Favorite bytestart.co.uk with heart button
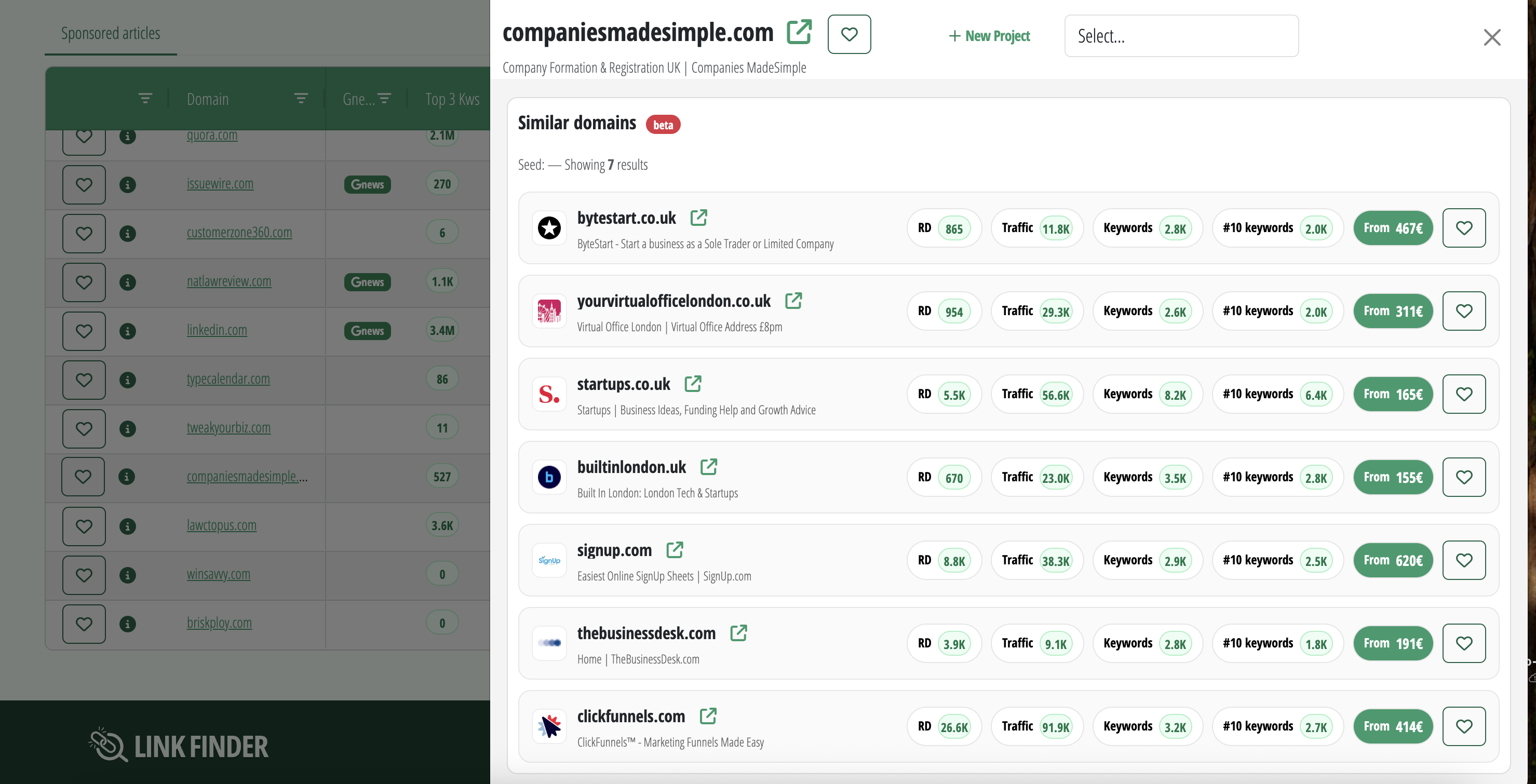This screenshot has width=1536, height=784. [1464, 228]
